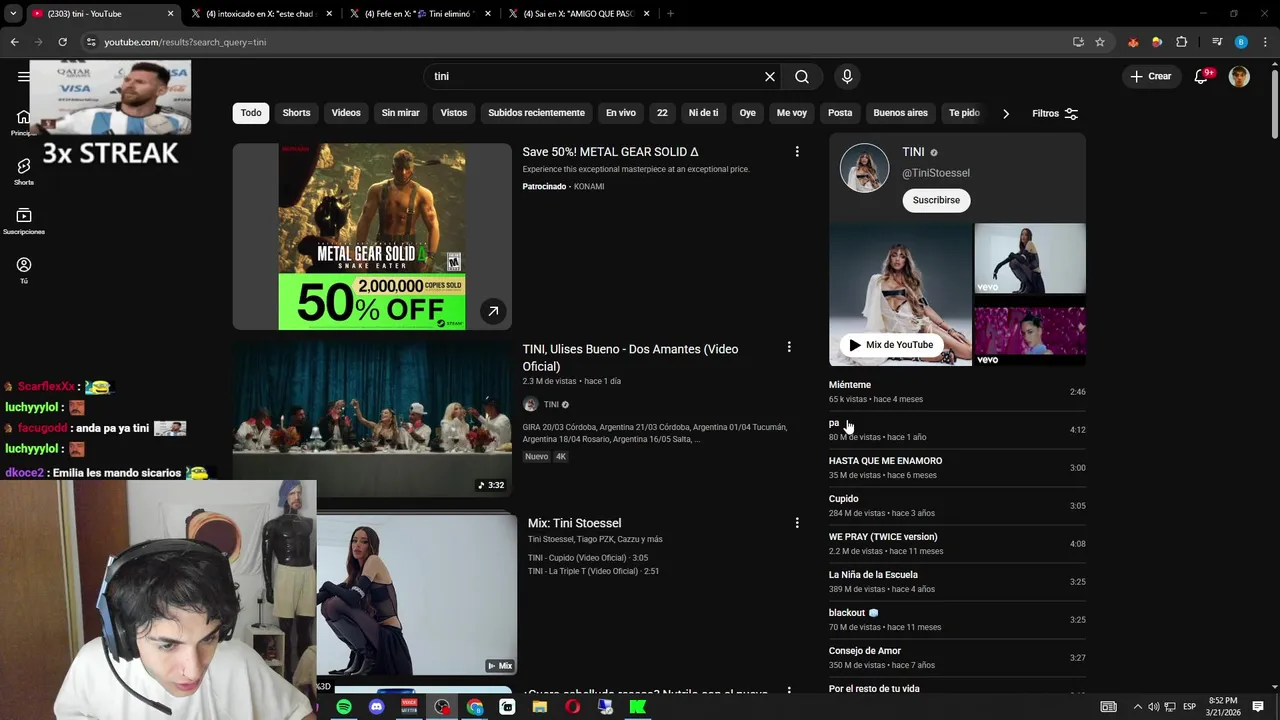This screenshot has height=720, width=1280.
Task: Open options menu for Dos Amantes video
Action: 789,347
